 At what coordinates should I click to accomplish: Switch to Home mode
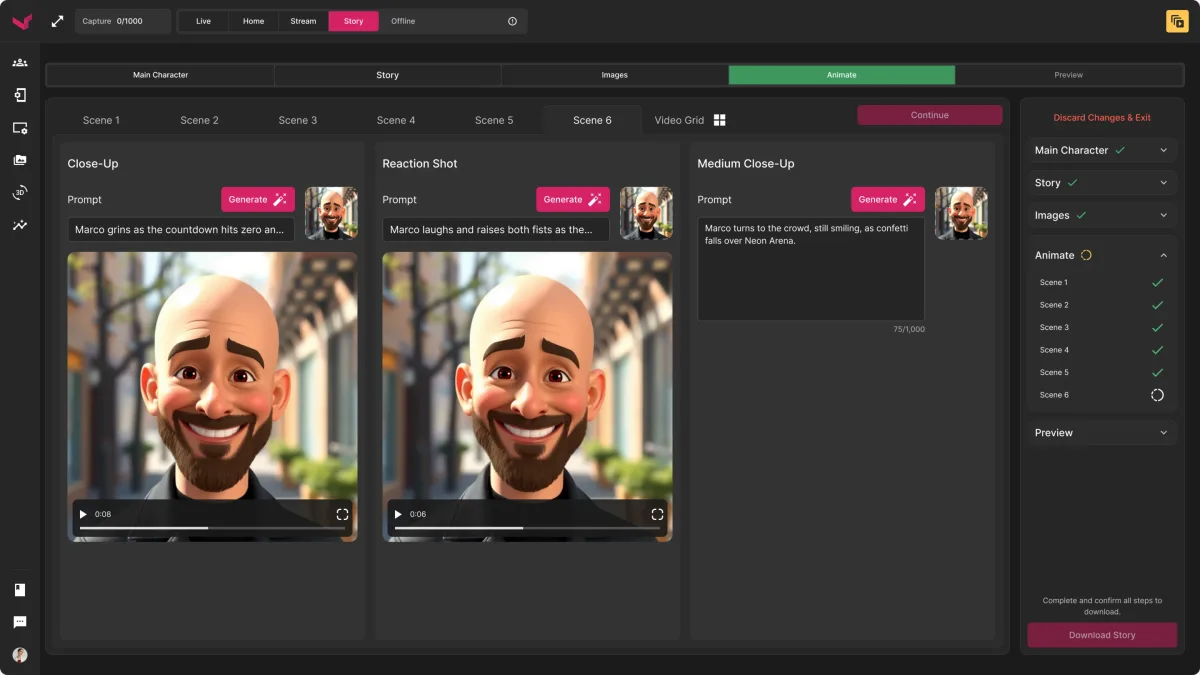point(253,21)
